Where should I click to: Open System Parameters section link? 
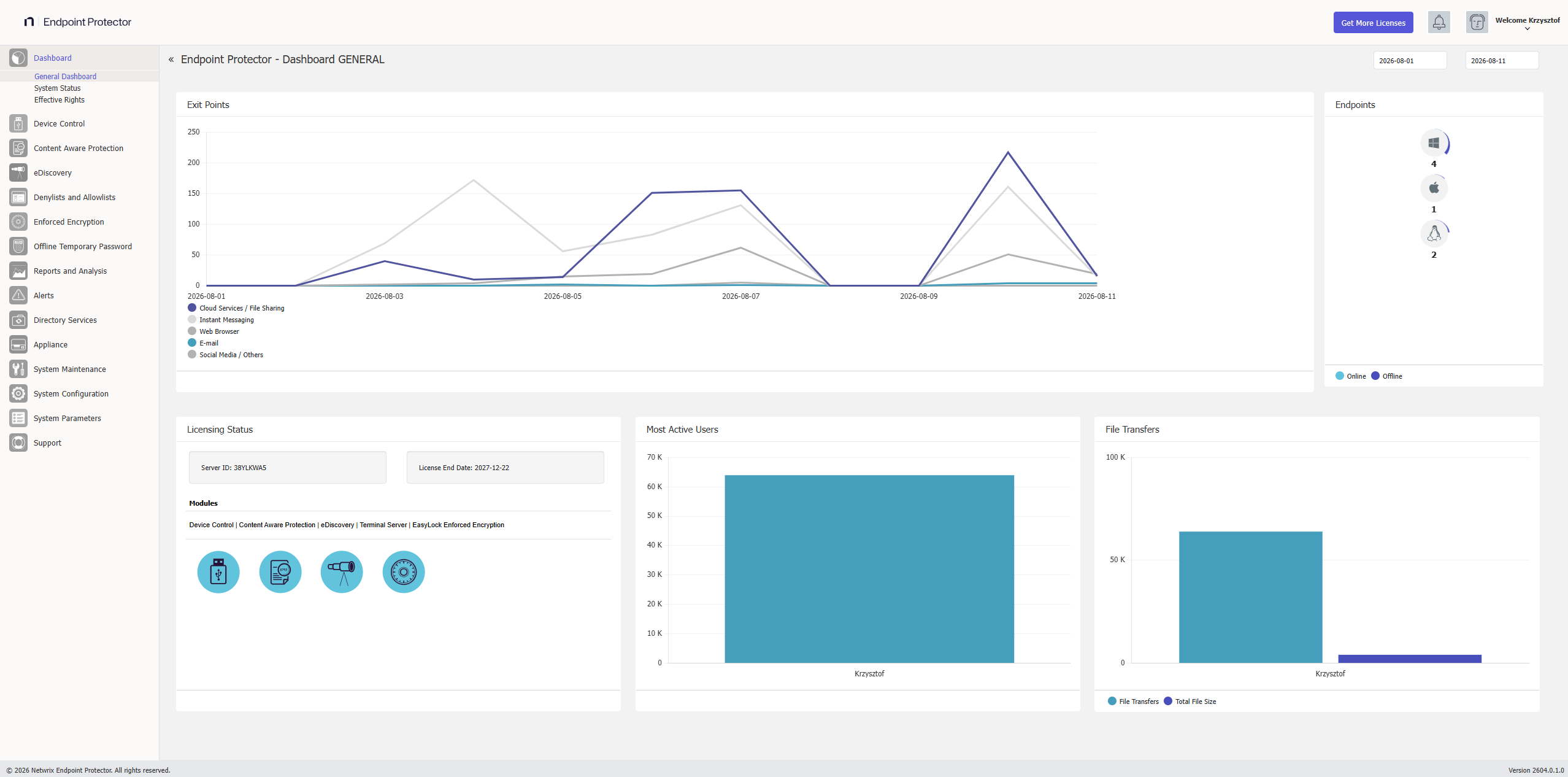tap(67, 418)
